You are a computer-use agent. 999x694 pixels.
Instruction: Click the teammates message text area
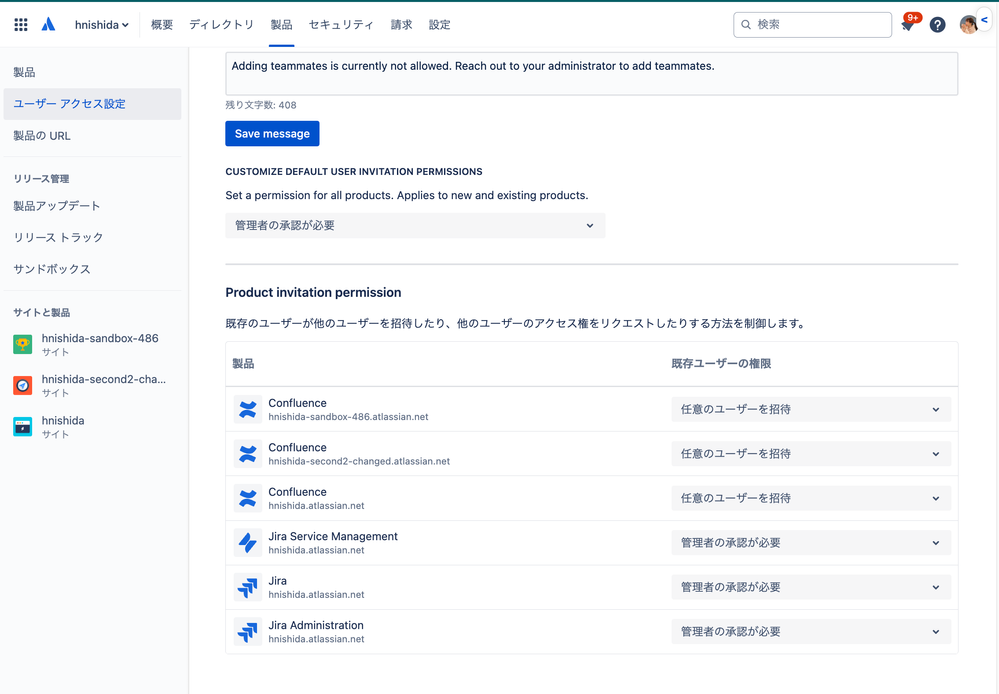pos(591,74)
